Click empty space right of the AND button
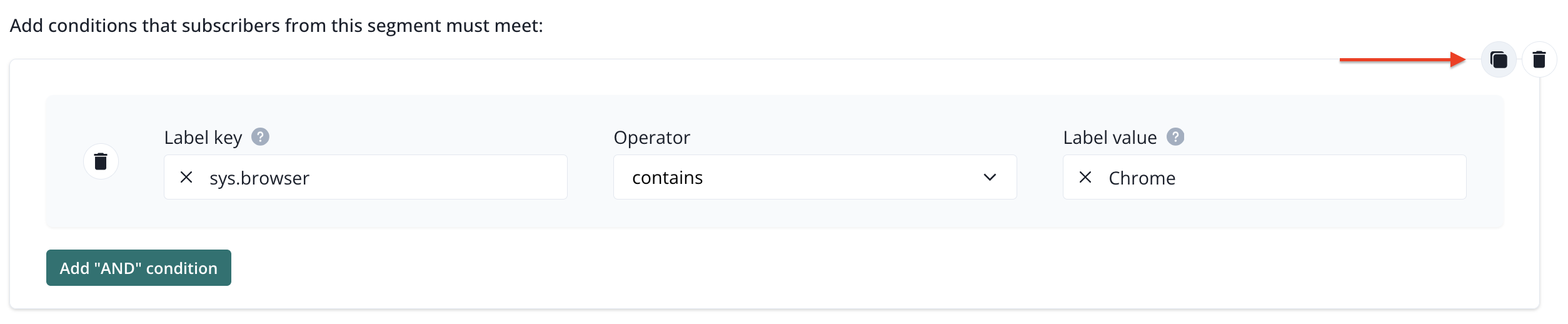The image size is (1568, 324). (750, 268)
